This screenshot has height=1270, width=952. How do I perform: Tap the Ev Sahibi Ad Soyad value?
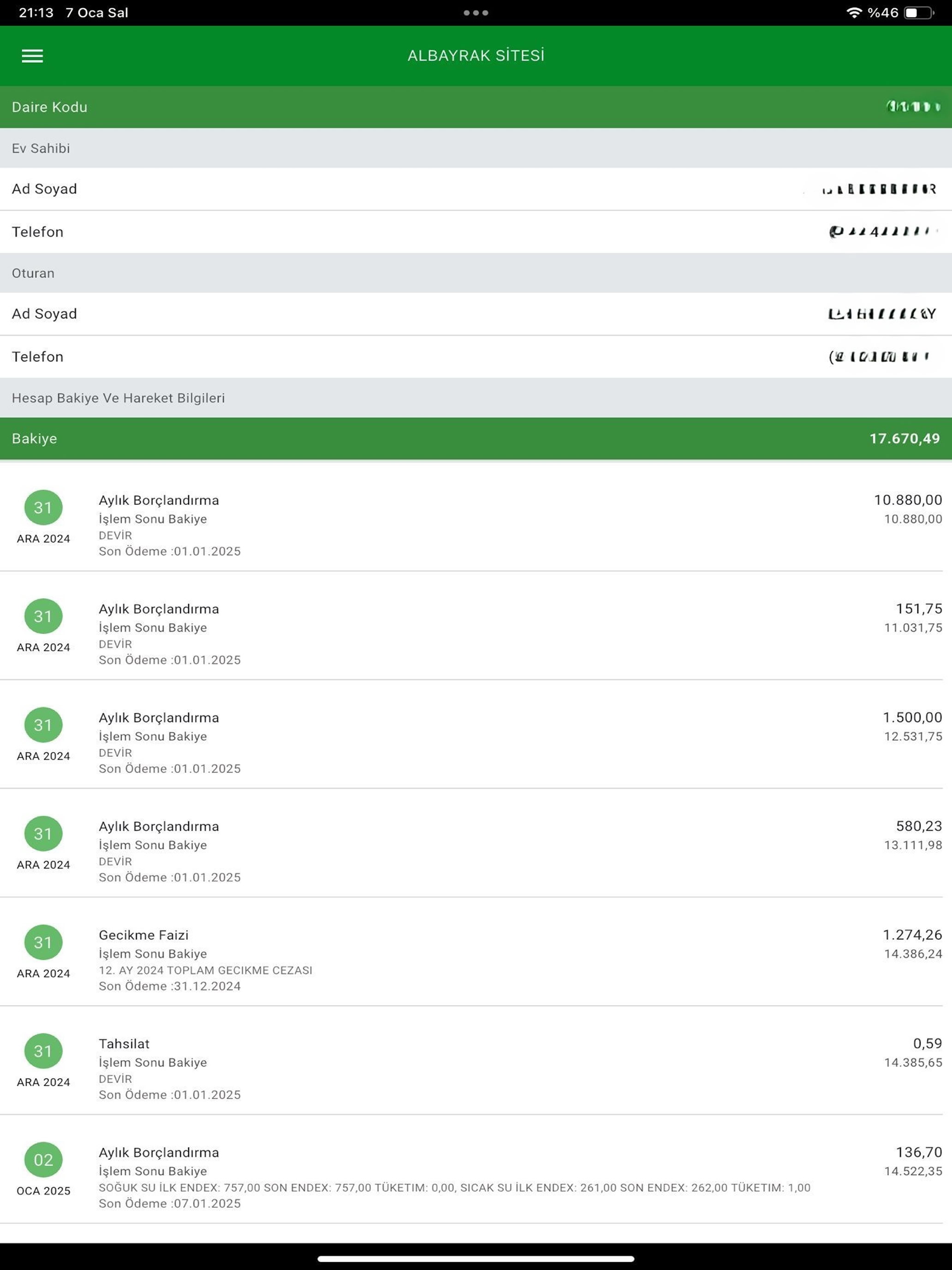[879, 189]
